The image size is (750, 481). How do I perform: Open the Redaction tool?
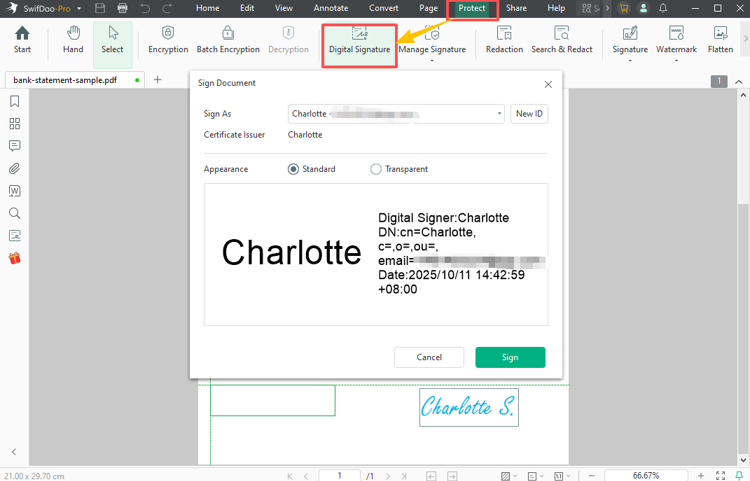pos(504,40)
